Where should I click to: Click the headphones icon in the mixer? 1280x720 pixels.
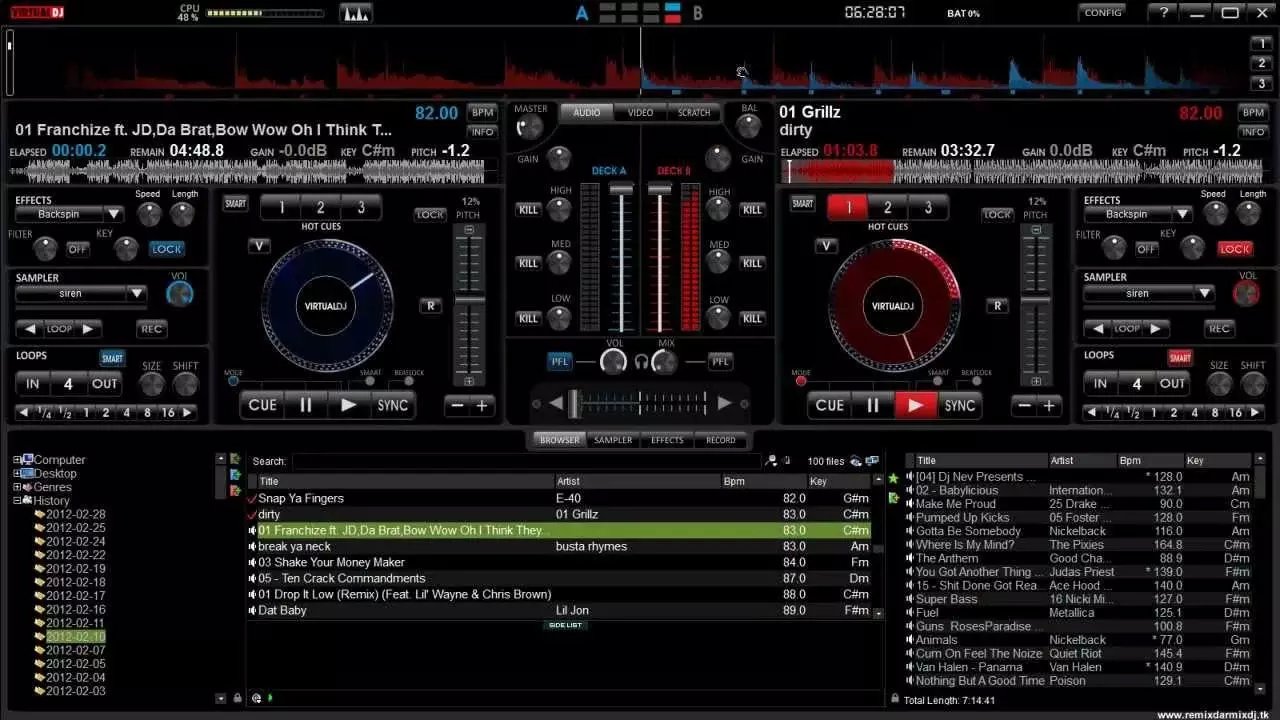tap(641, 361)
